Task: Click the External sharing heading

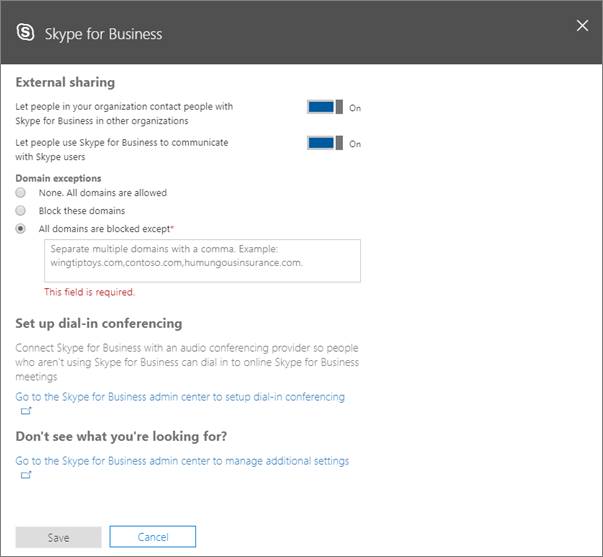Action: [x=65, y=82]
